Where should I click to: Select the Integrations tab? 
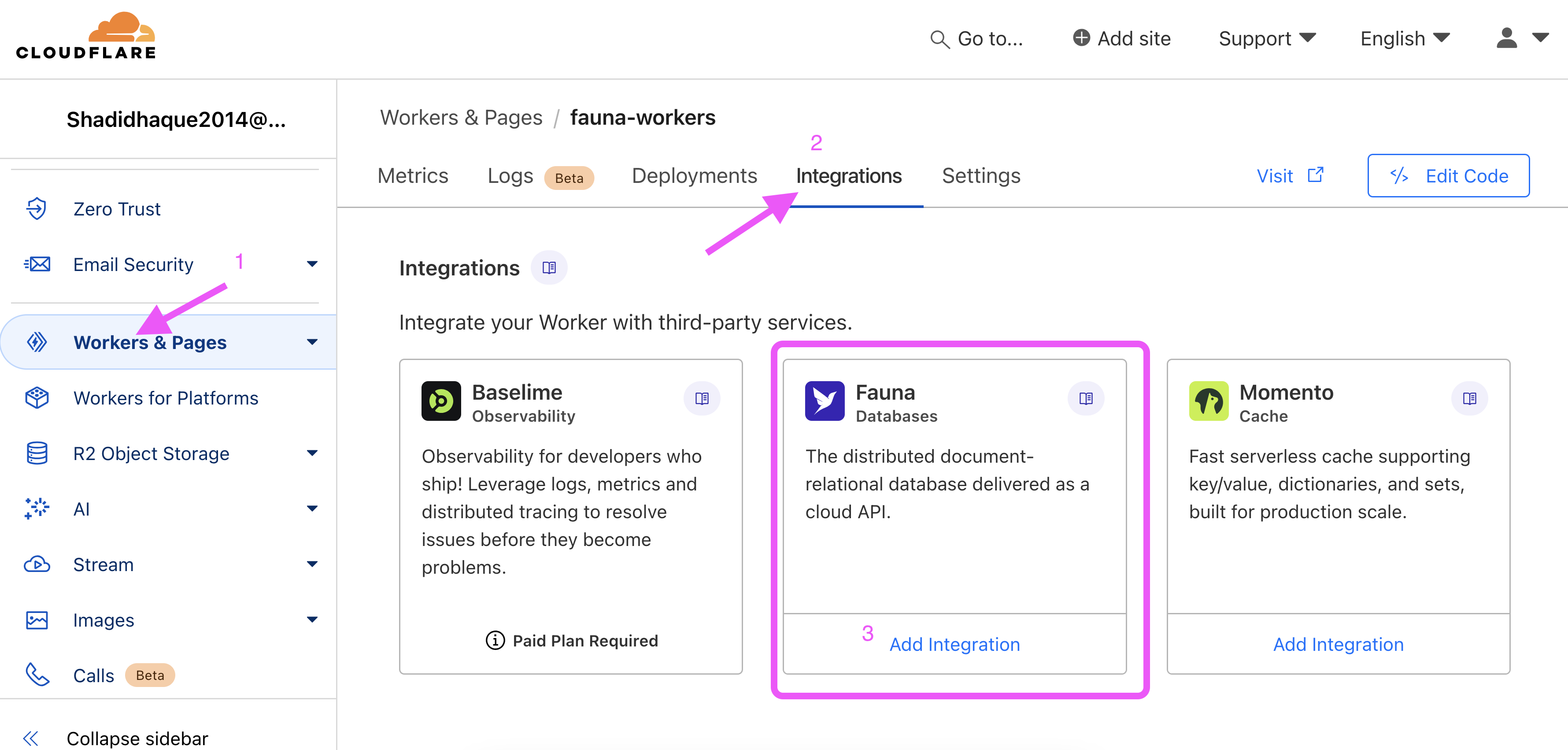(x=848, y=176)
